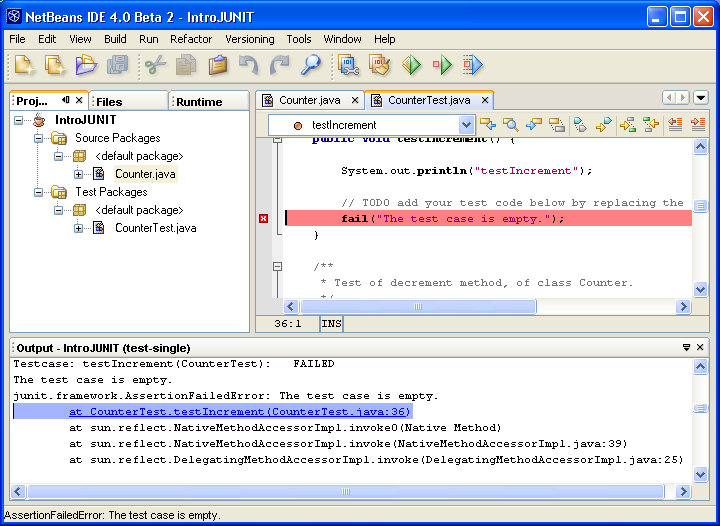Screen dimensions: 720x526
Task: Click the Debug Main Project icon
Action: pyautogui.click(x=442, y=64)
